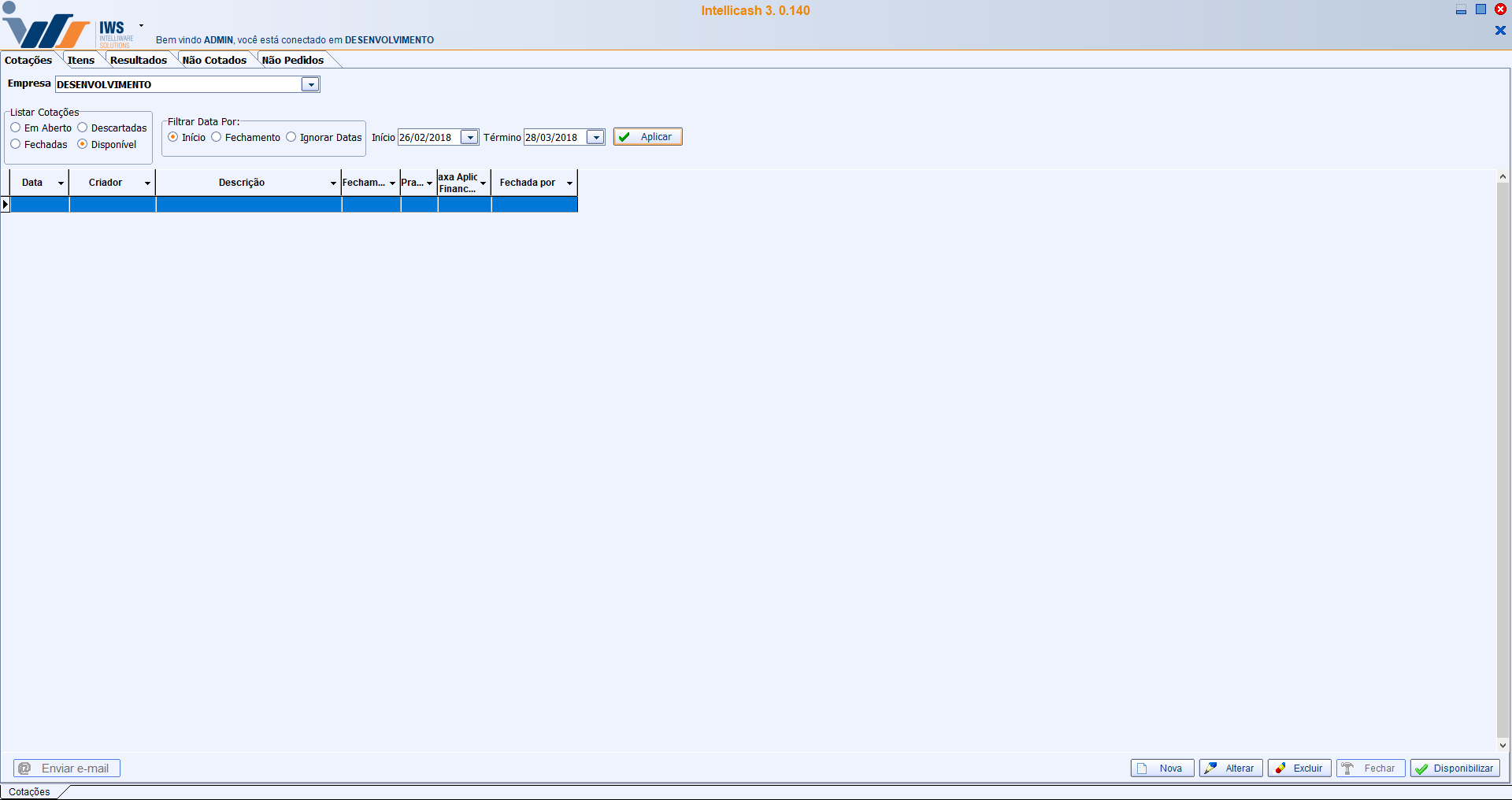Image resolution: width=1512 pixels, height=800 pixels.
Task: Open the Empresa dropdown list
Action: tap(311, 84)
